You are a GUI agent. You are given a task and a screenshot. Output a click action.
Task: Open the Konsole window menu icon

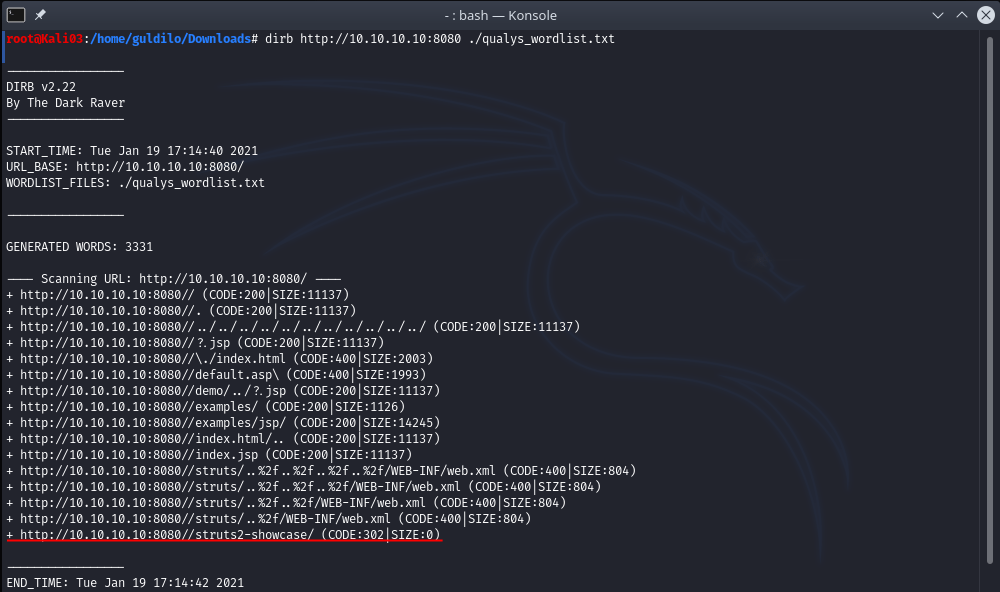coord(17,15)
